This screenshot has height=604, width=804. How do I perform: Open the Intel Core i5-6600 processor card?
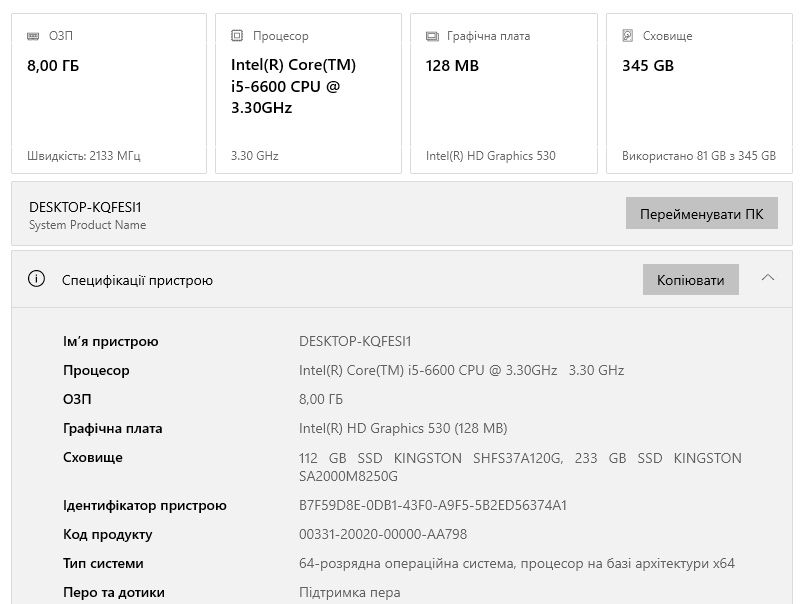pyautogui.click(x=308, y=94)
